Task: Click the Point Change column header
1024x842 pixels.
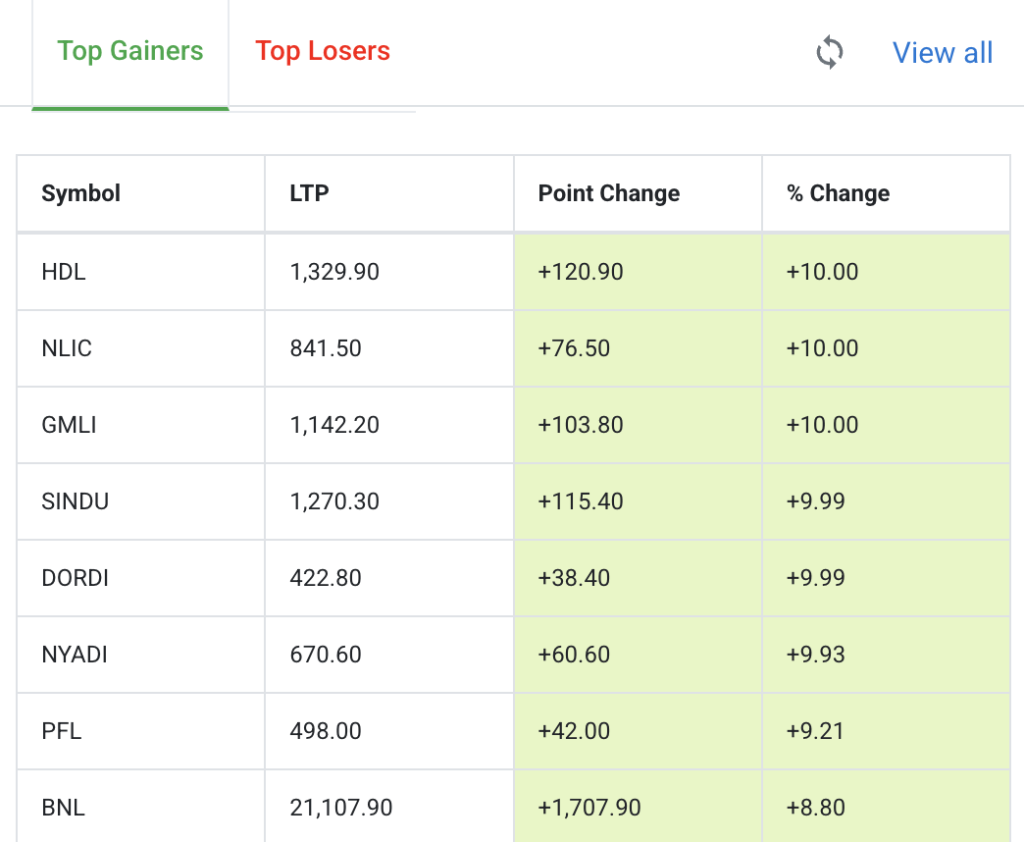Action: pos(608,193)
